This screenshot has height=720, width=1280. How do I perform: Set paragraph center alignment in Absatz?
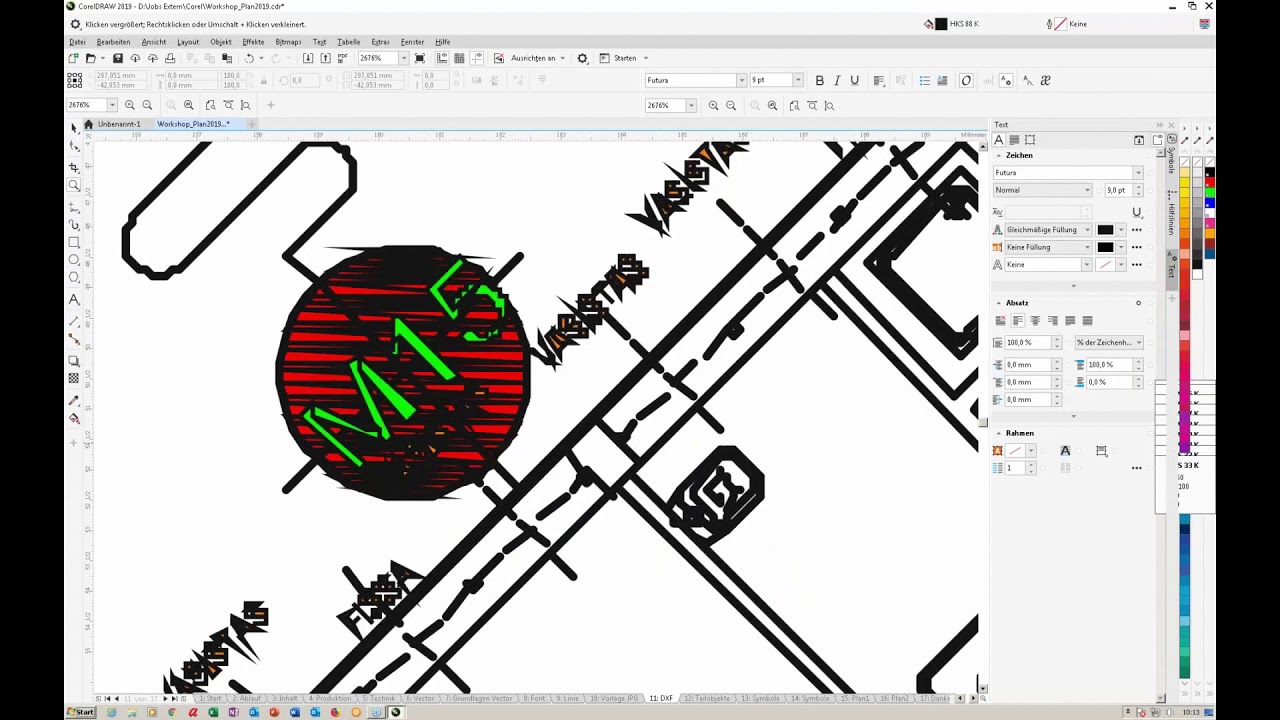coord(1035,321)
